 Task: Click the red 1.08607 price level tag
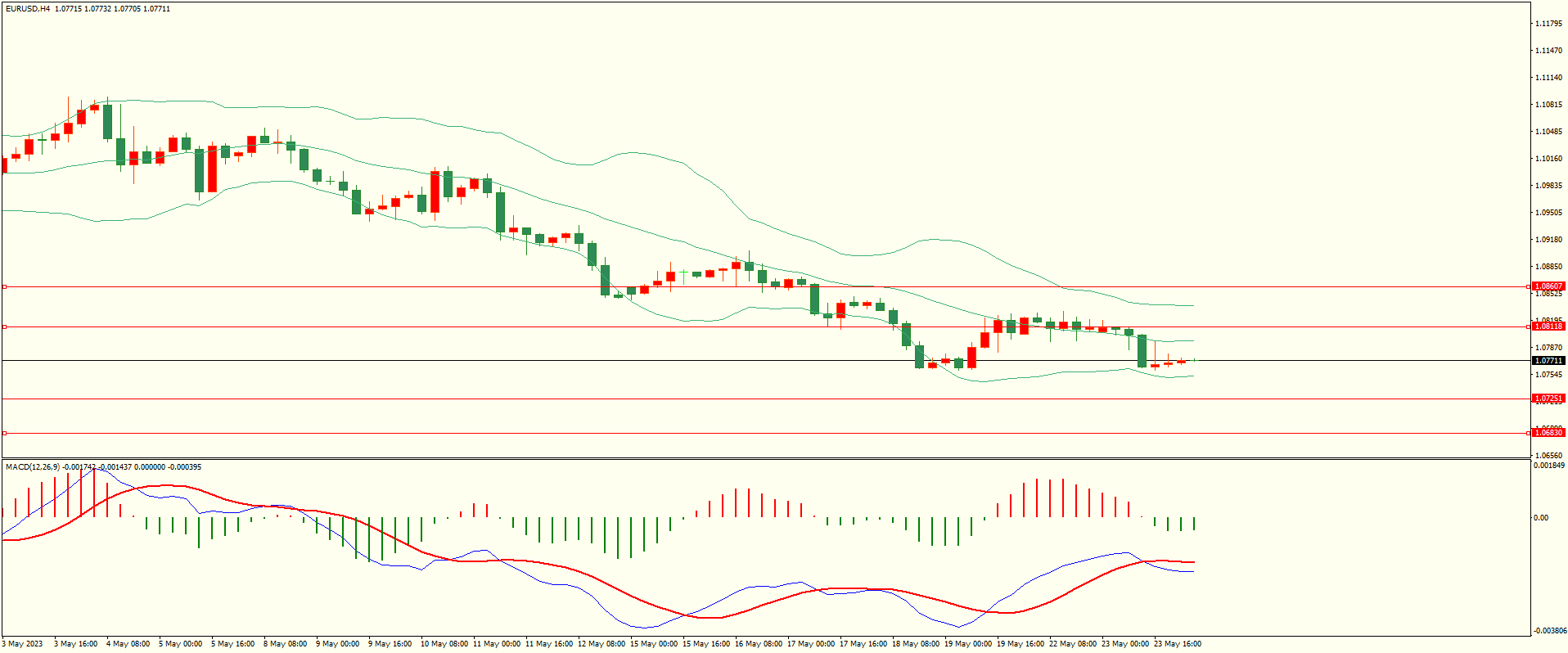1548,286
